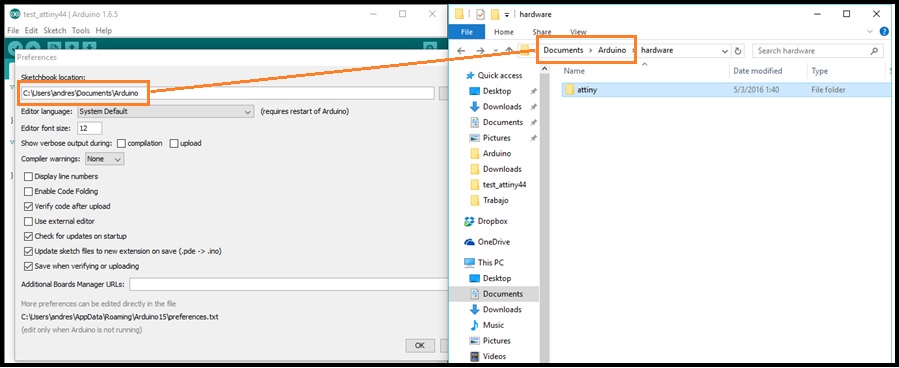Uncheck Save when verifying or uploading

[28, 266]
